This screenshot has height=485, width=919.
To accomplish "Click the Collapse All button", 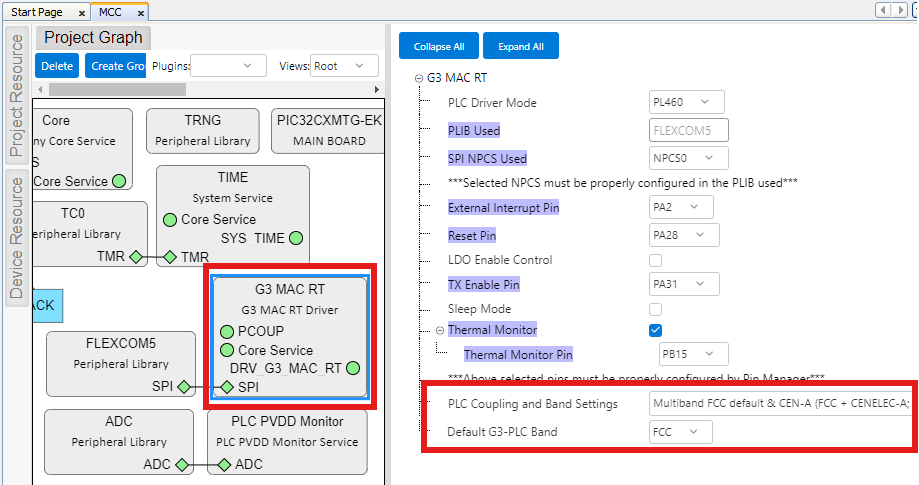I will pyautogui.click(x=438, y=46).
